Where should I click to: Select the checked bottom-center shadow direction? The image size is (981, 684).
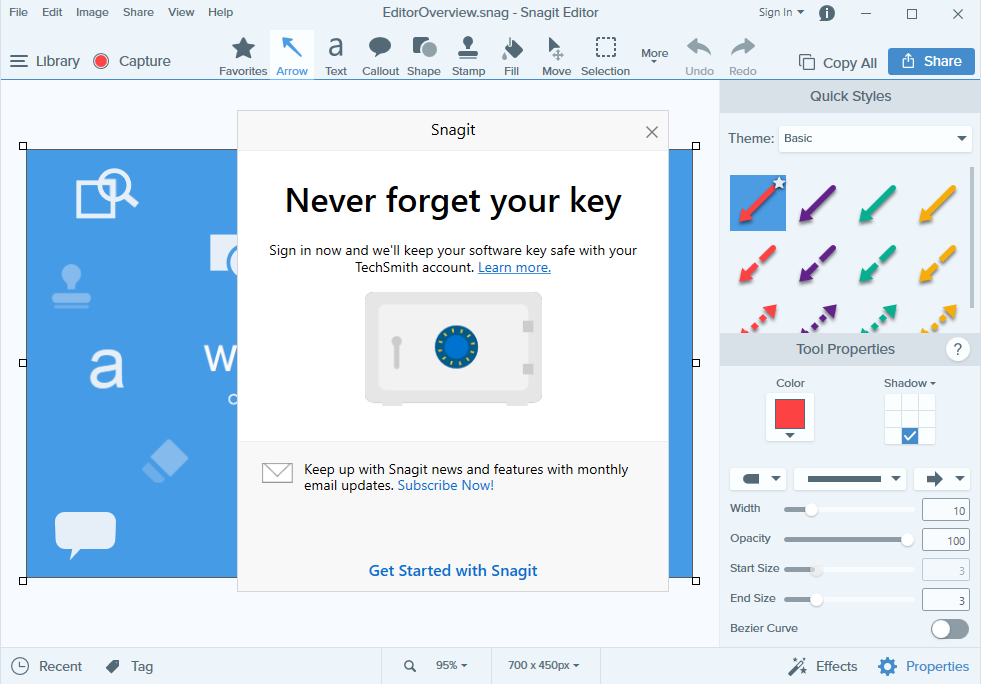coord(910,436)
